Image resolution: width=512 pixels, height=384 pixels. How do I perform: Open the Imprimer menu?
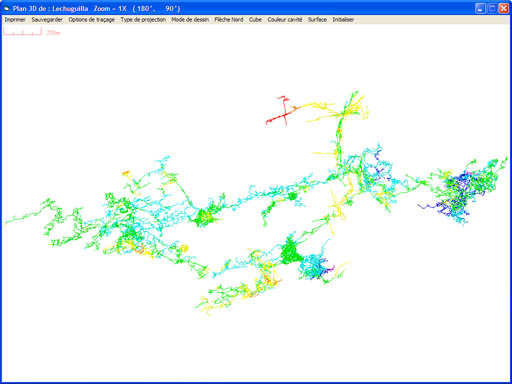pos(15,20)
